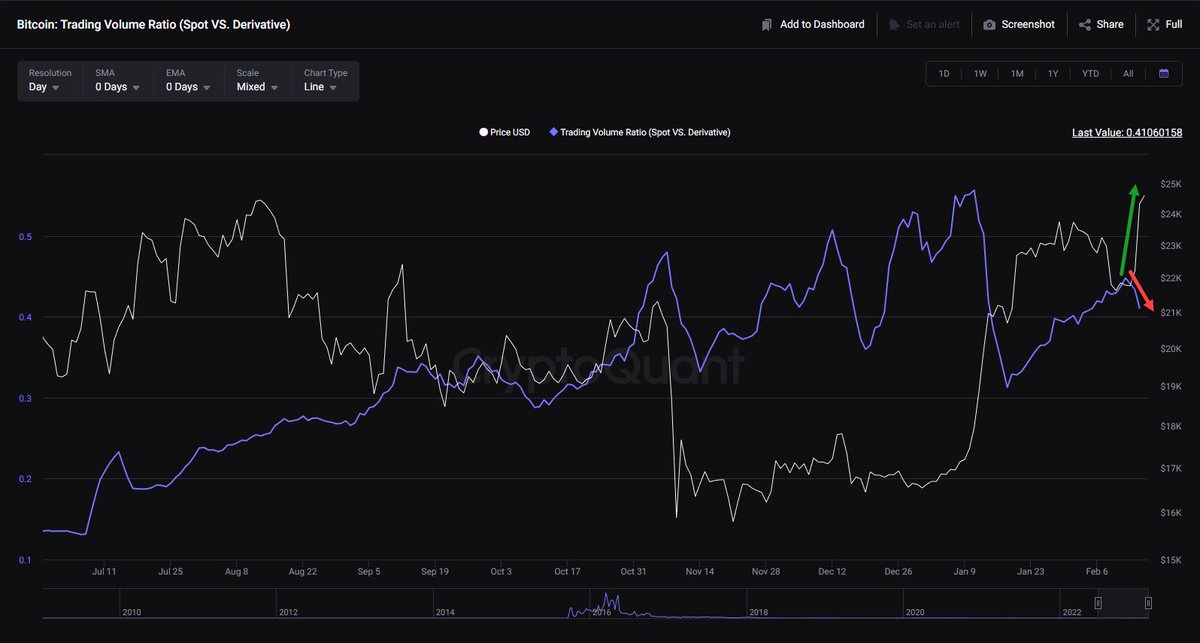The height and width of the screenshot is (643, 1200).
Task: Click the 0.5 ratio axis label
Action: point(25,237)
